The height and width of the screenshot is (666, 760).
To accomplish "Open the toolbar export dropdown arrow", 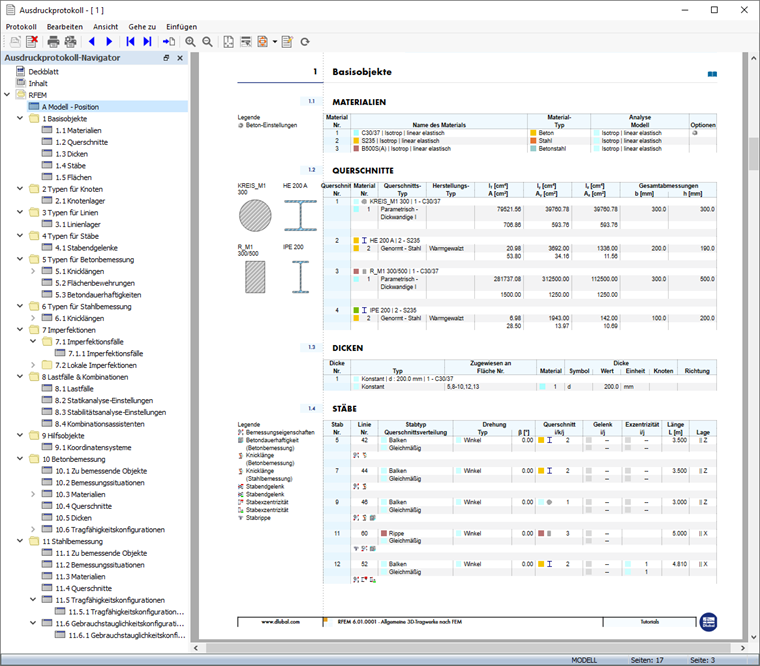I will click(274, 42).
